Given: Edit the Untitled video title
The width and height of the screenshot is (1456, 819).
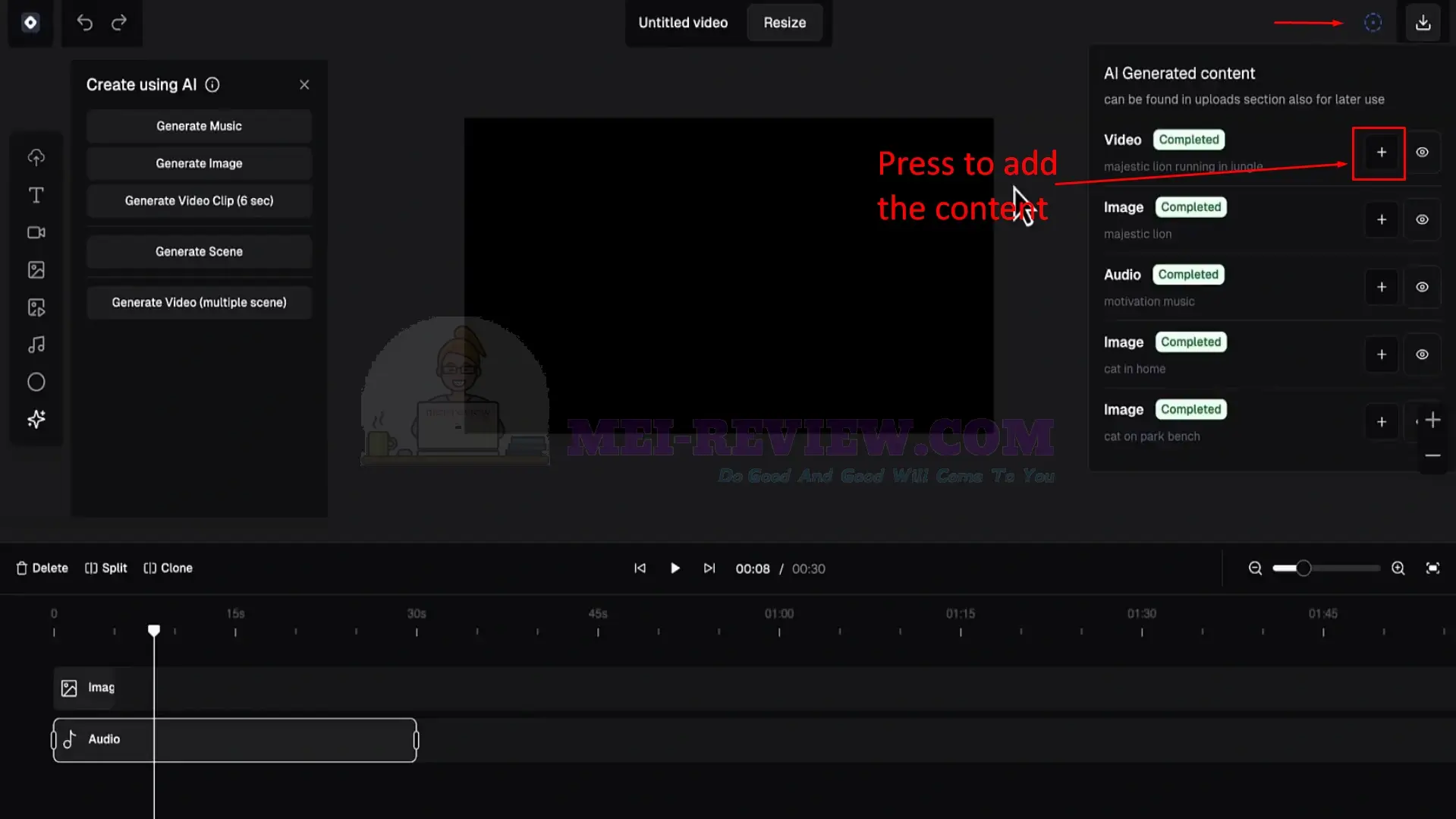Looking at the screenshot, I should point(683,23).
